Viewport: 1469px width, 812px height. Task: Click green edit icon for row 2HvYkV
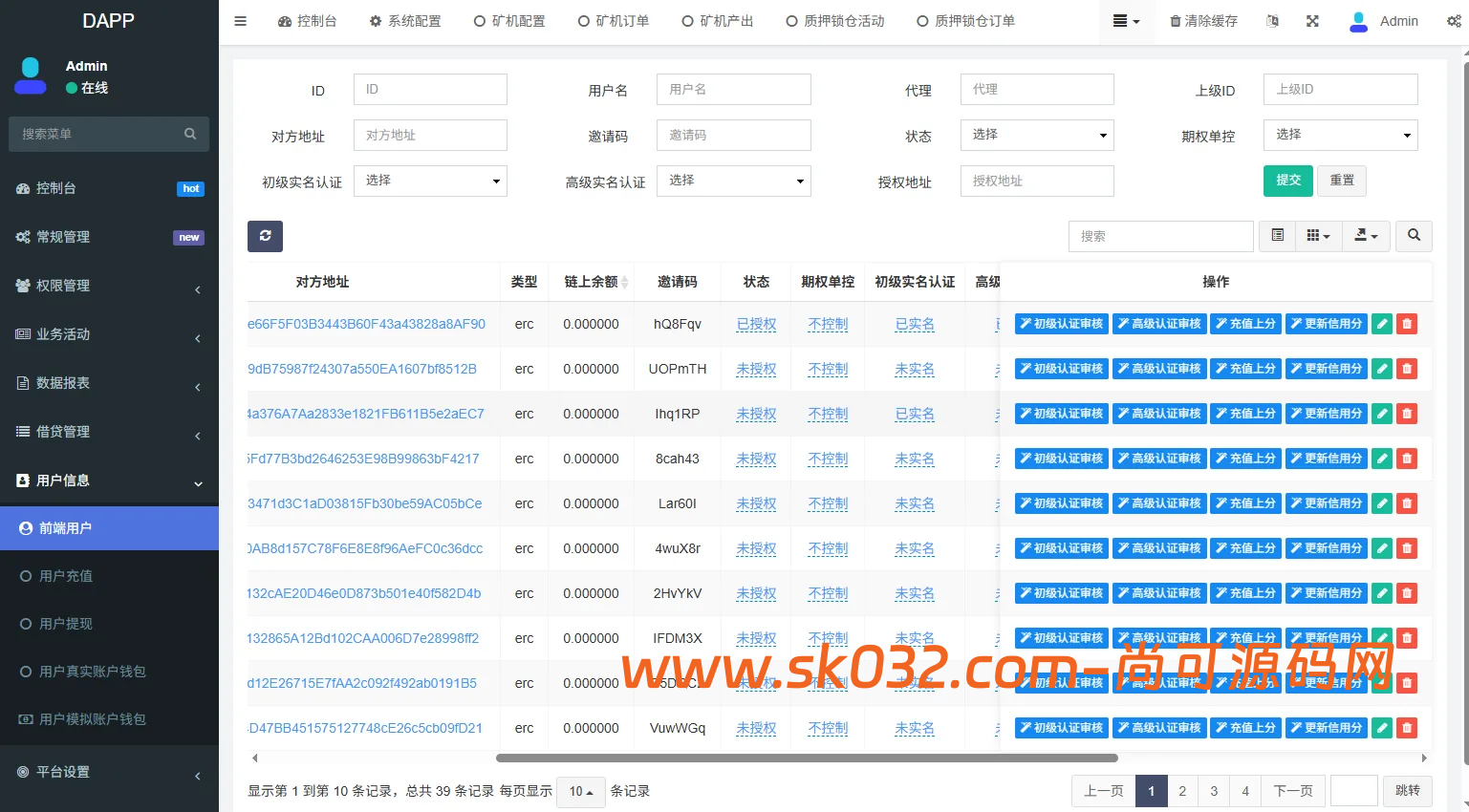[x=1382, y=593]
